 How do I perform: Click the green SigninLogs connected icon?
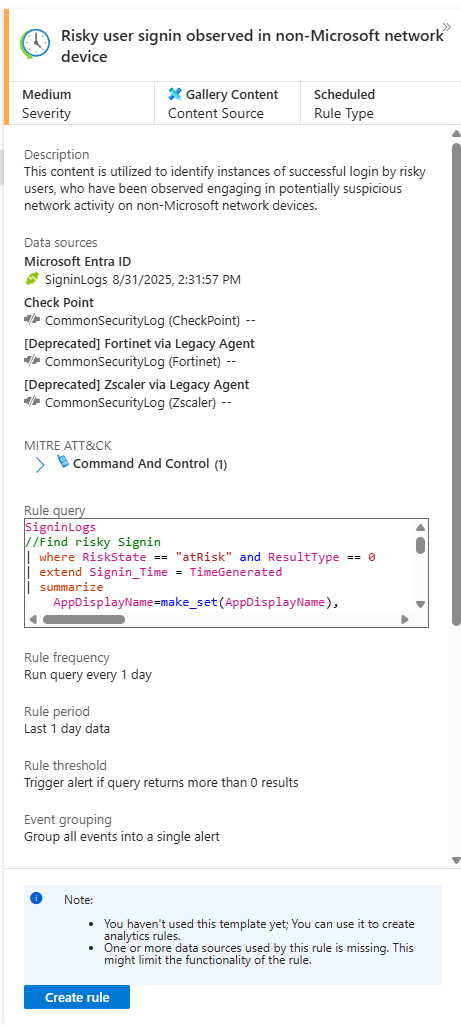(x=32, y=279)
